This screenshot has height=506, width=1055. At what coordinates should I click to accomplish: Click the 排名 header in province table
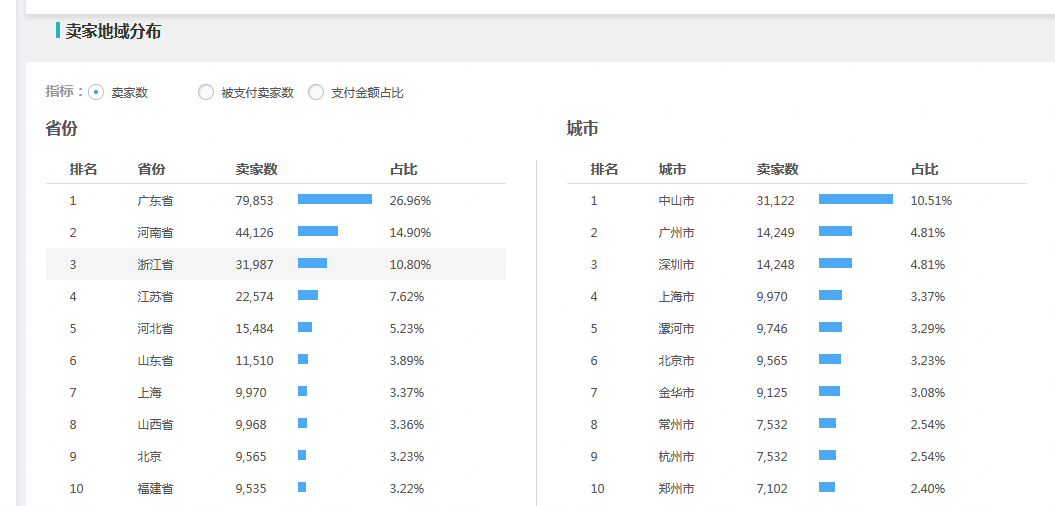click(x=83, y=170)
